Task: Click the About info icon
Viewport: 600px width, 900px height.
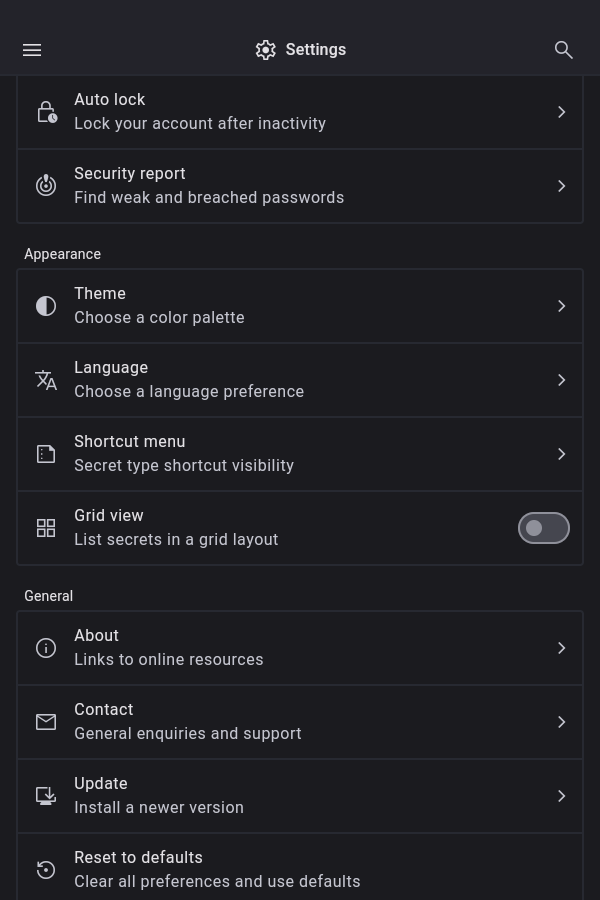Action: click(x=46, y=648)
